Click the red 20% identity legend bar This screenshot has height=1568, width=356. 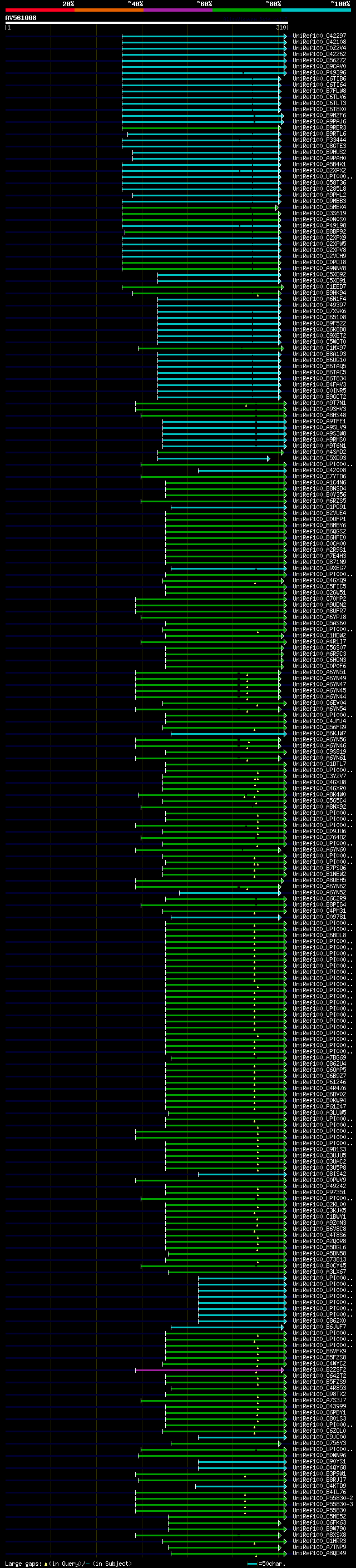39,10
